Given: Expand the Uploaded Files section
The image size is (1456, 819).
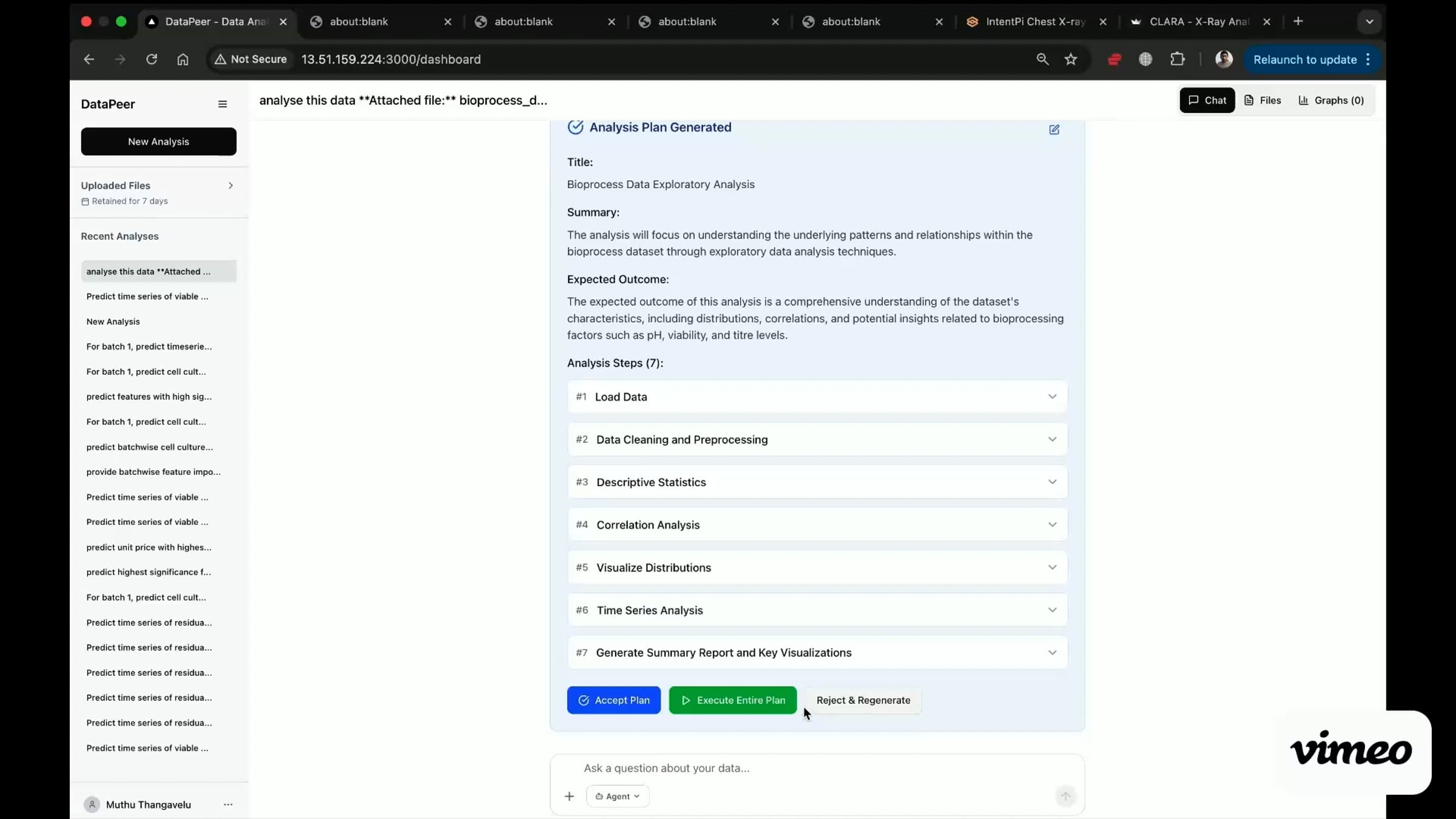Looking at the screenshot, I should 231,186.
